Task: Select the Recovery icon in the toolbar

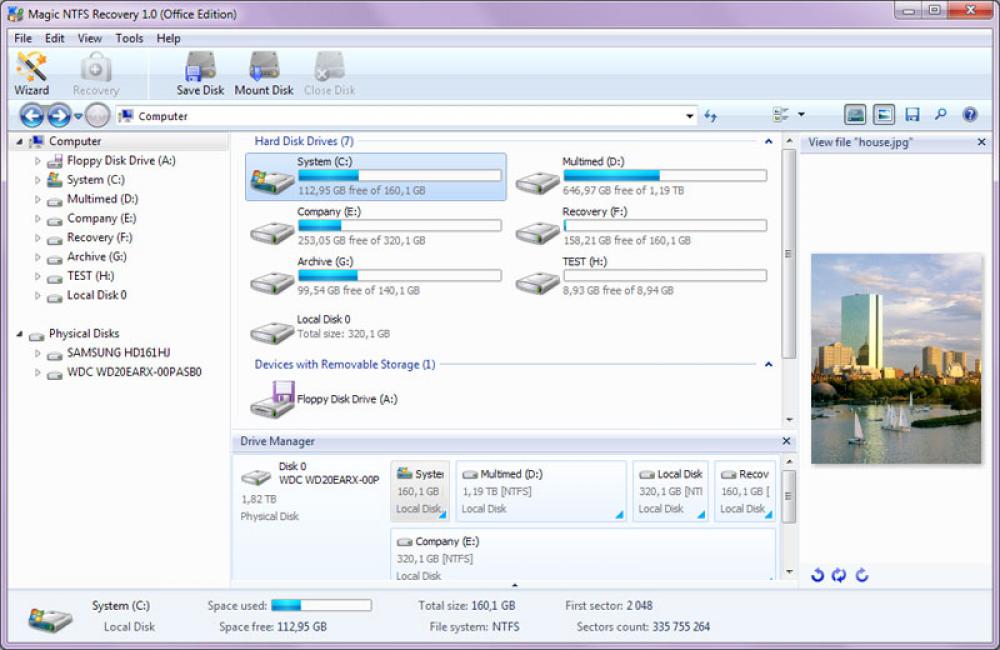Action: click(95, 72)
